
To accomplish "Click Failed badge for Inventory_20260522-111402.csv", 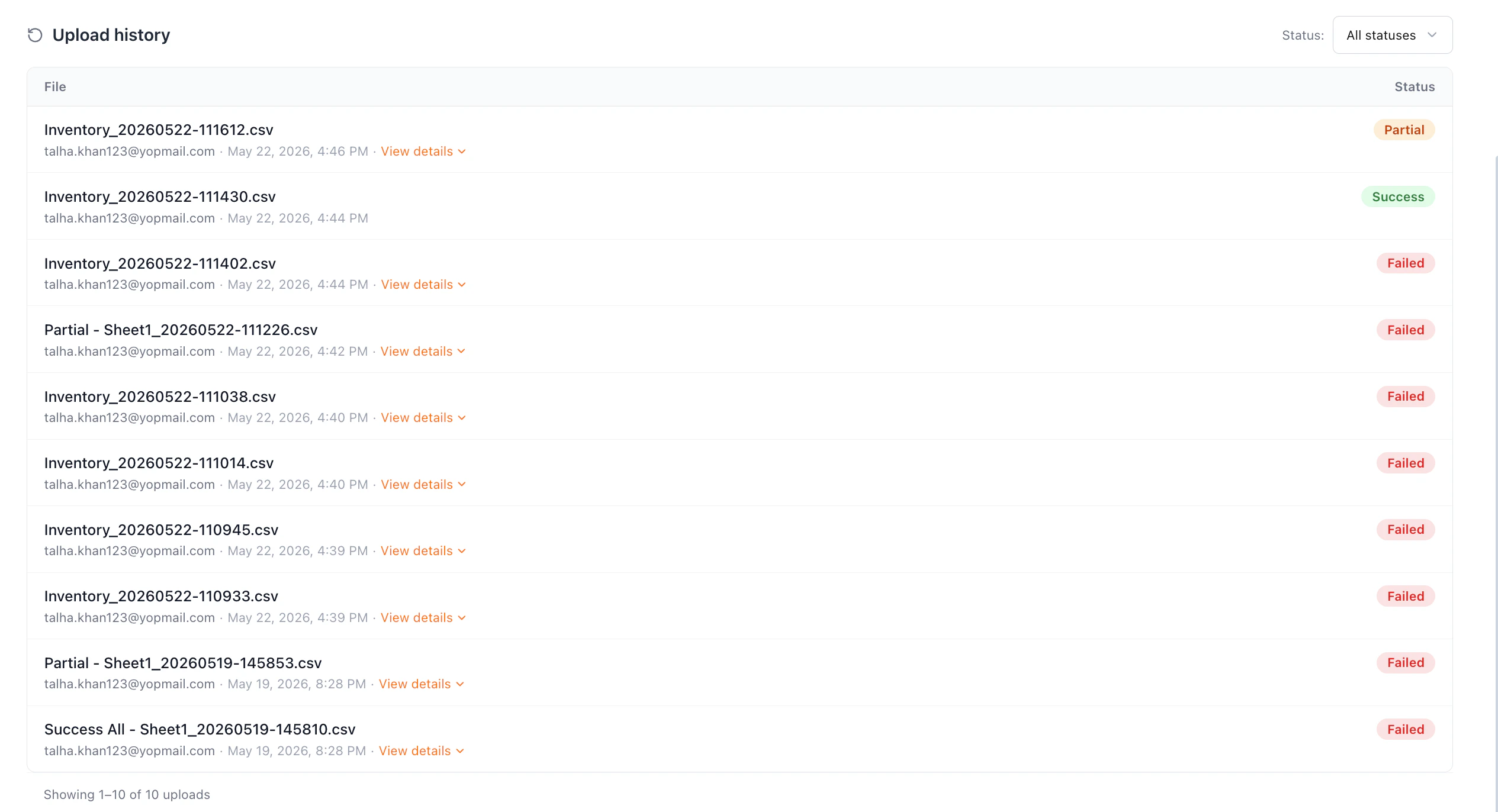I will pyautogui.click(x=1406, y=263).
